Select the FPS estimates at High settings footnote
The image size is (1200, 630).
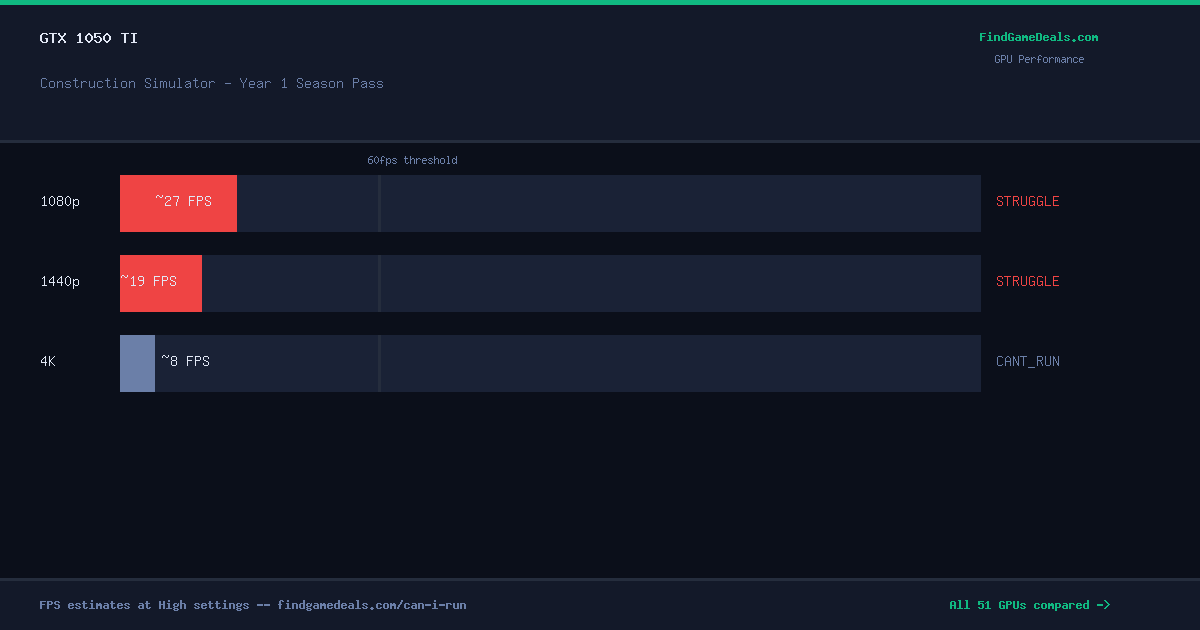[253, 605]
